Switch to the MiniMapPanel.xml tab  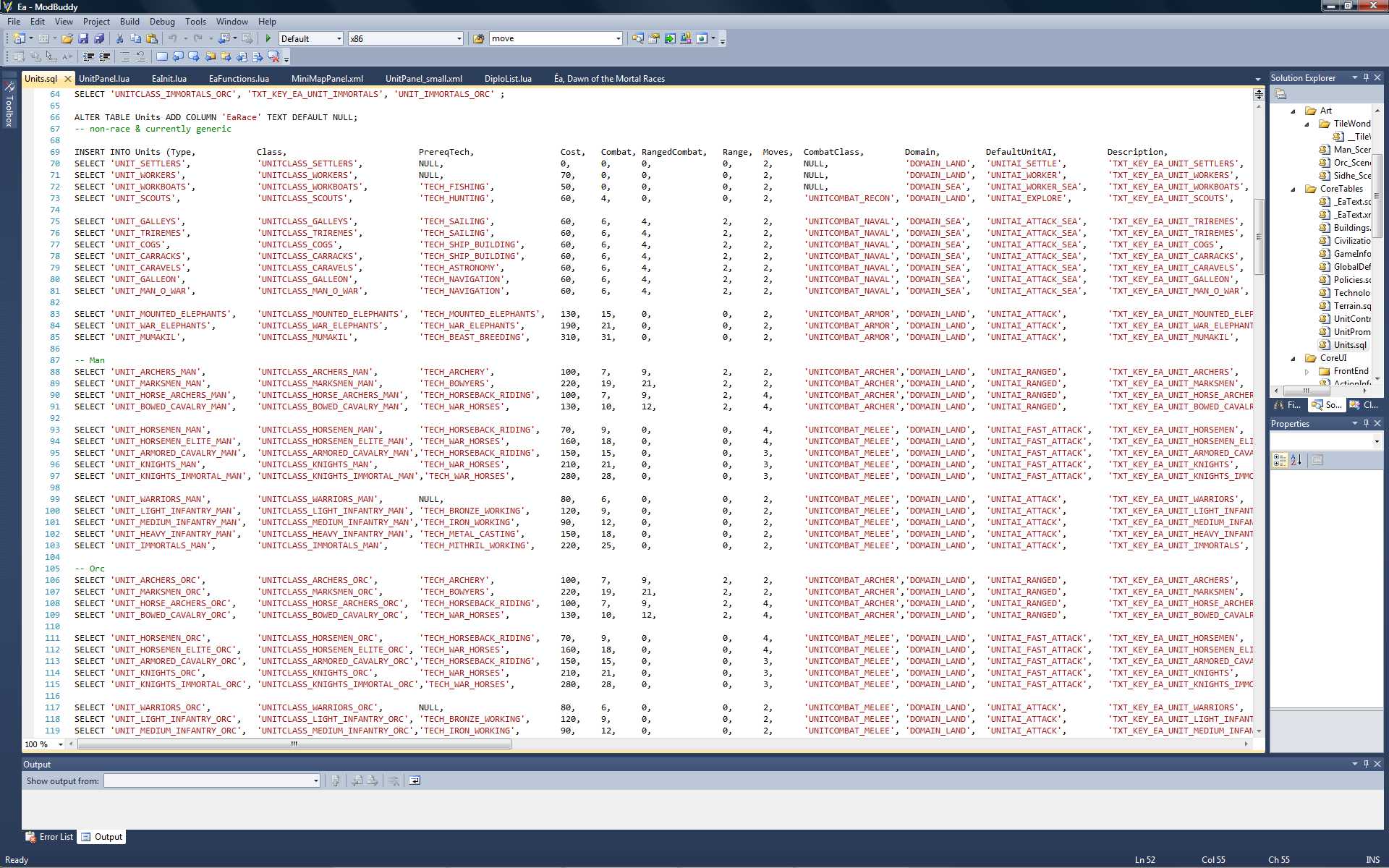point(327,79)
